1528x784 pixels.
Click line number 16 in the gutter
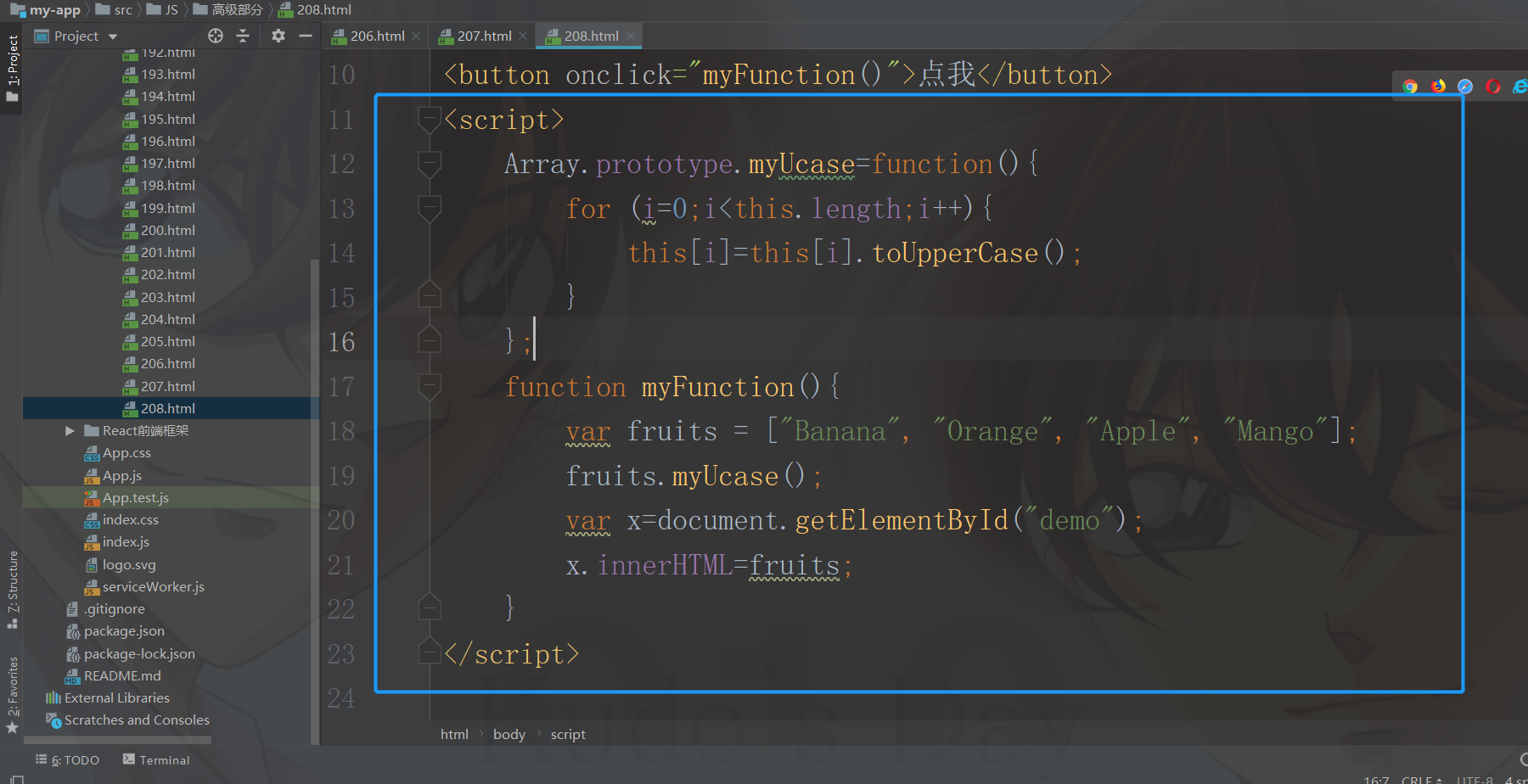pyautogui.click(x=341, y=342)
